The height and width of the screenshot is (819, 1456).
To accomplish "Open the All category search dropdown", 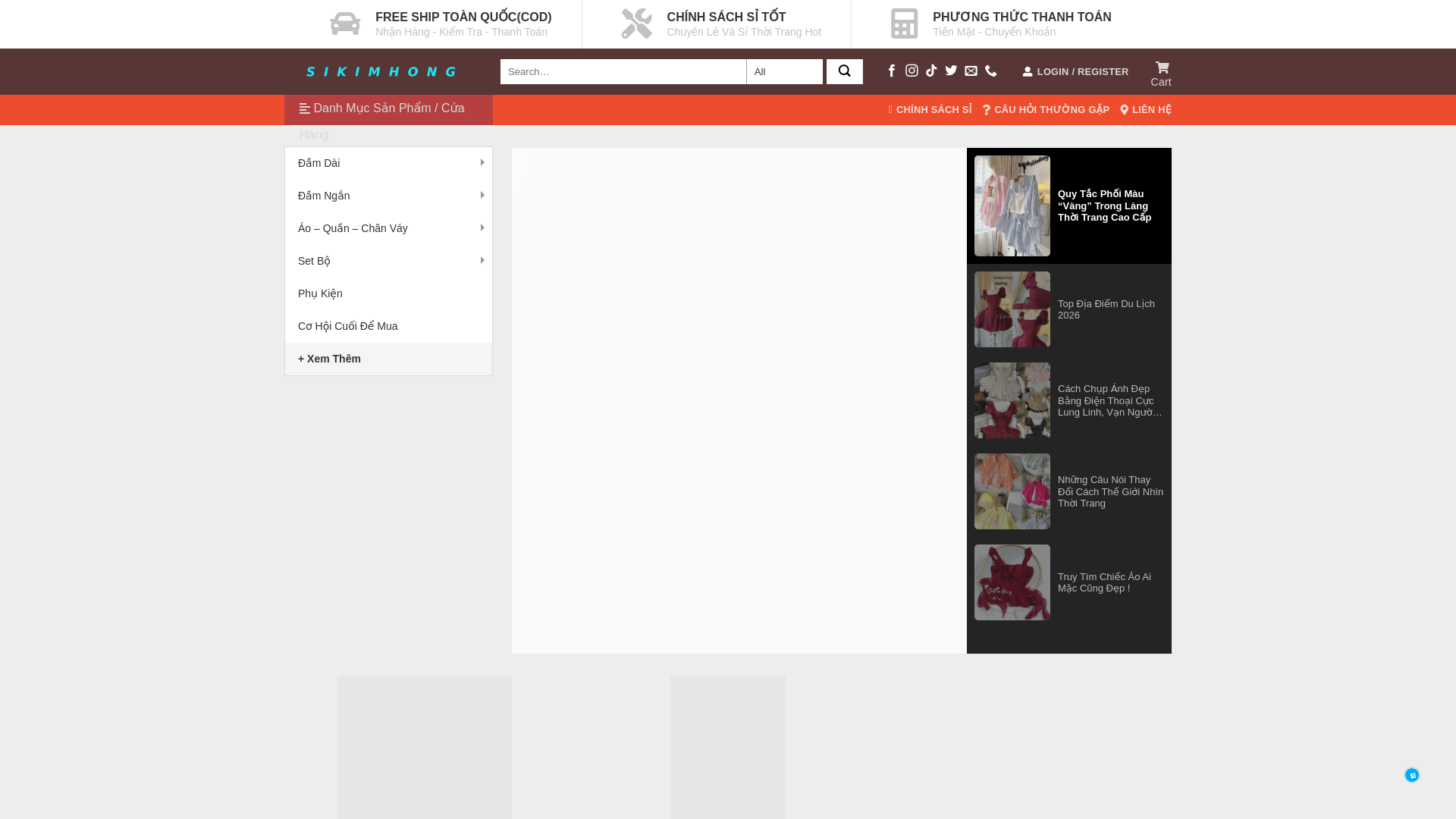I will pyautogui.click(x=784, y=71).
